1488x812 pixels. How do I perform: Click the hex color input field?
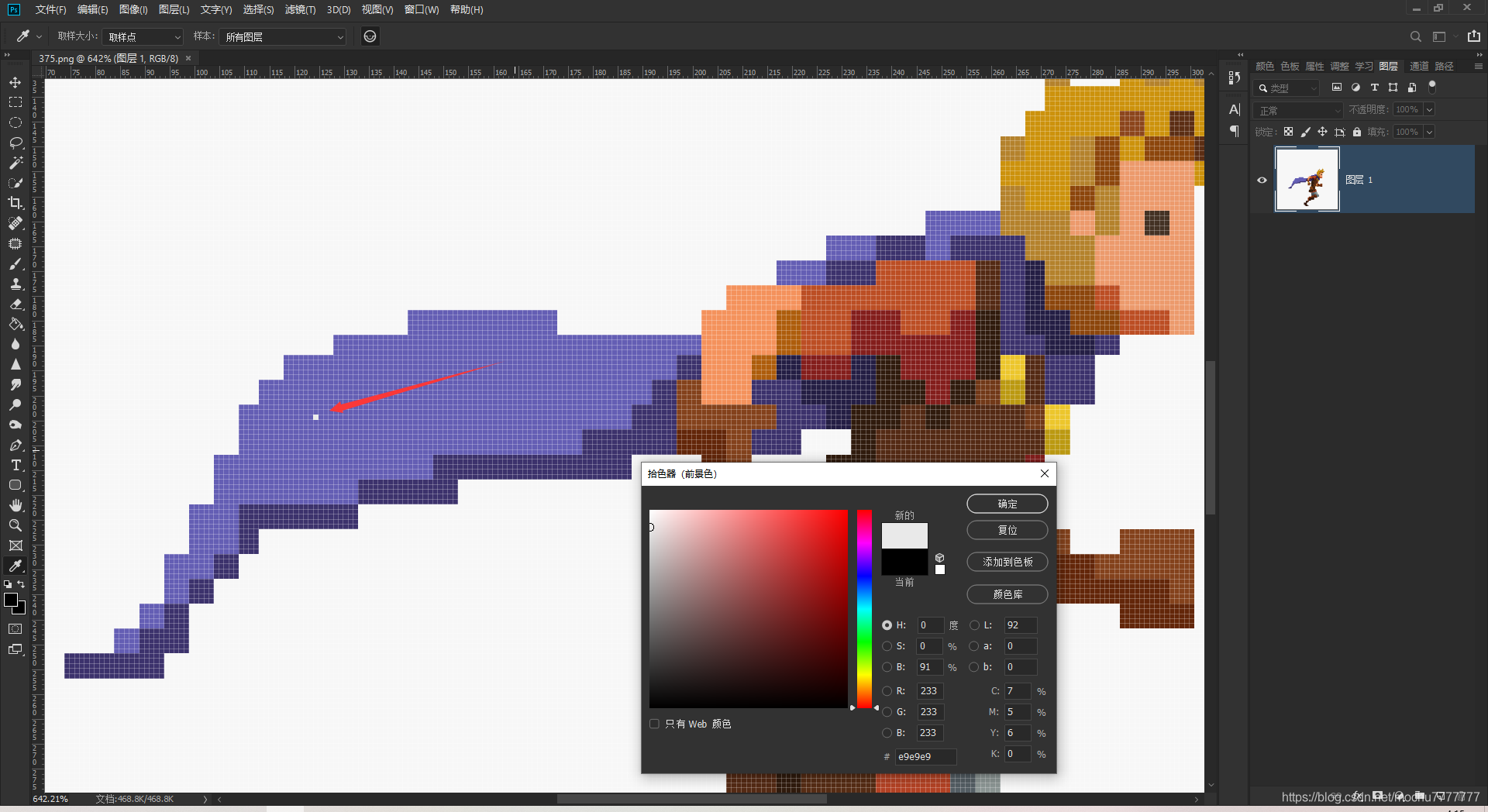[x=925, y=757]
